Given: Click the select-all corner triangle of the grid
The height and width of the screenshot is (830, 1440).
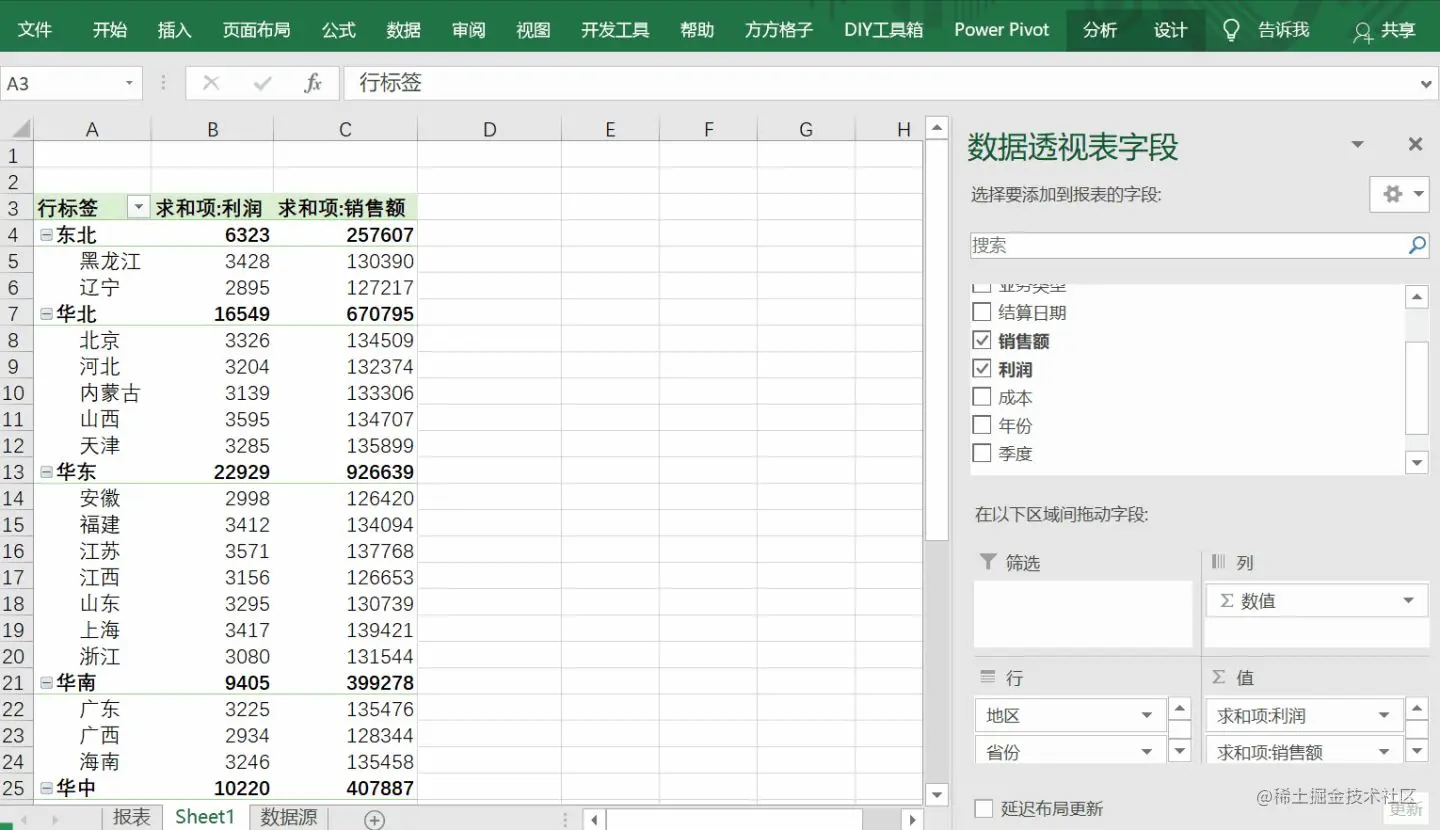Looking at the screenshot, I should click(19, 129).
